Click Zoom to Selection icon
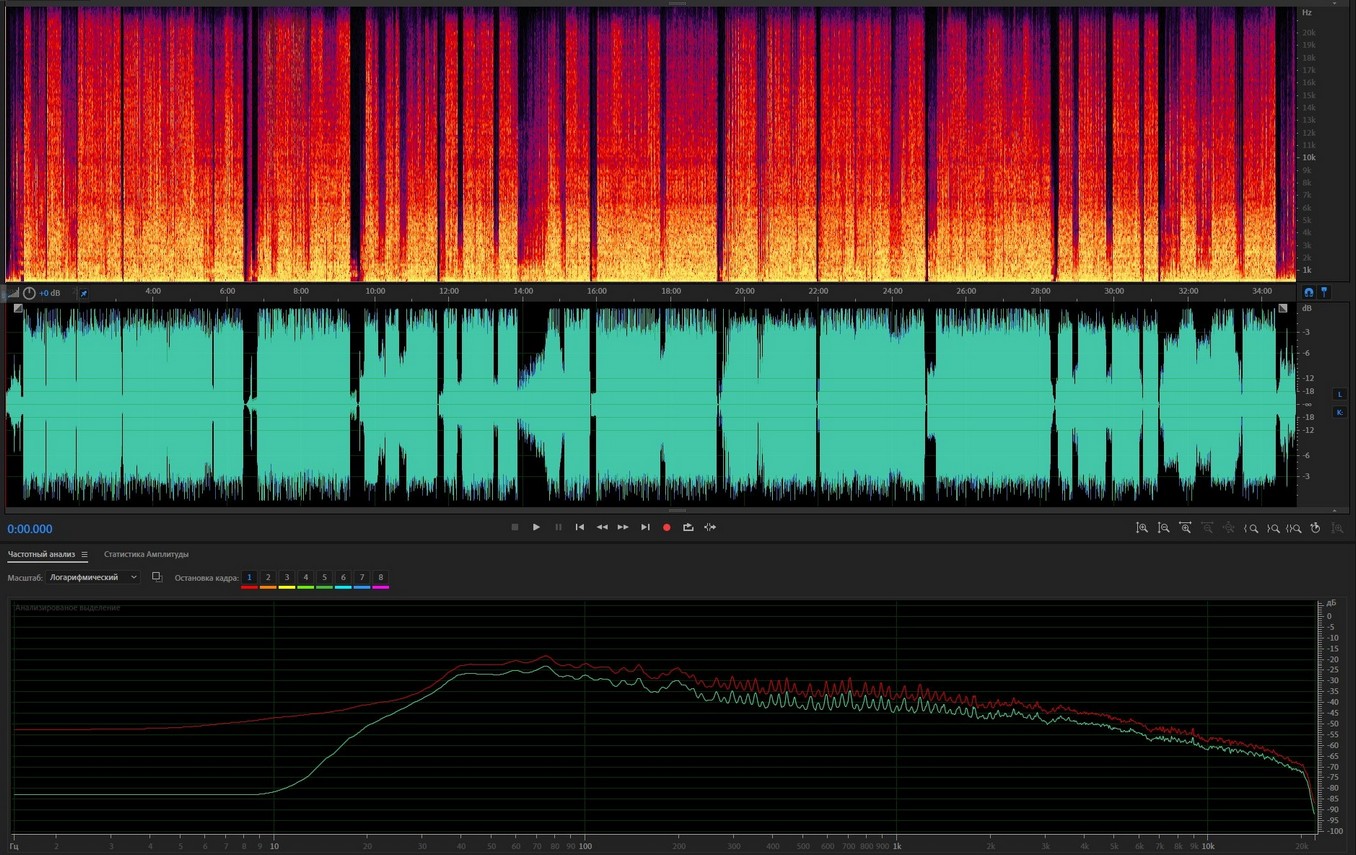The image size is (1356, 855). 1294,528
